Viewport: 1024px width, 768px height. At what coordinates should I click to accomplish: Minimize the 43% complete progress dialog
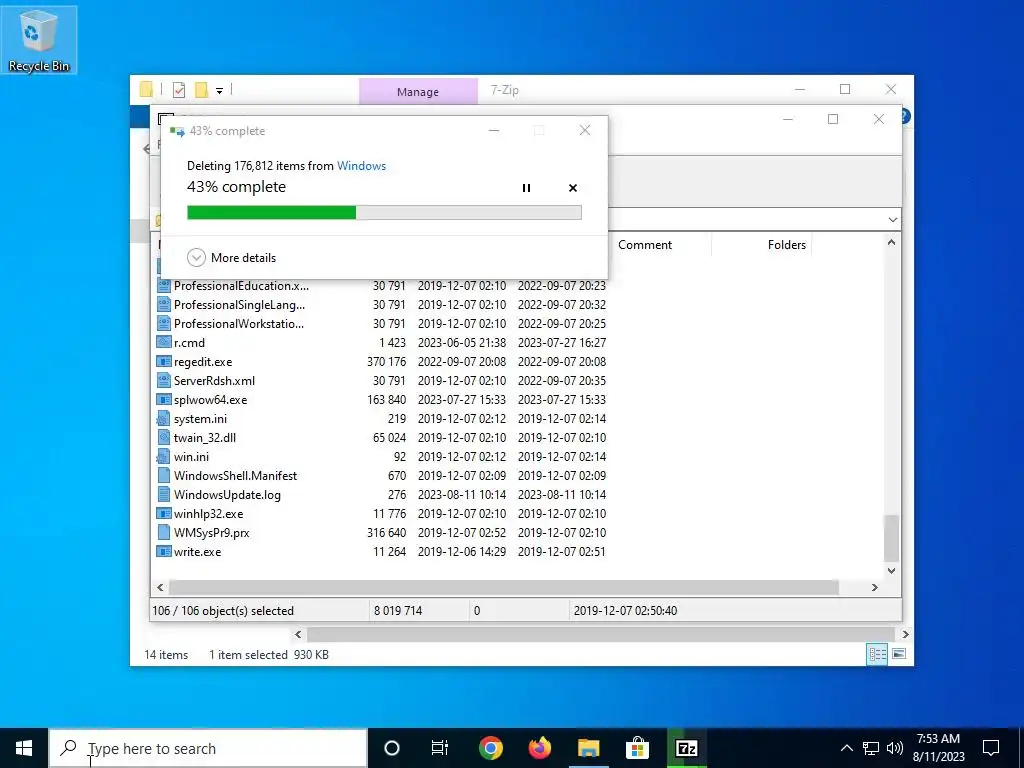coord(494,131)
